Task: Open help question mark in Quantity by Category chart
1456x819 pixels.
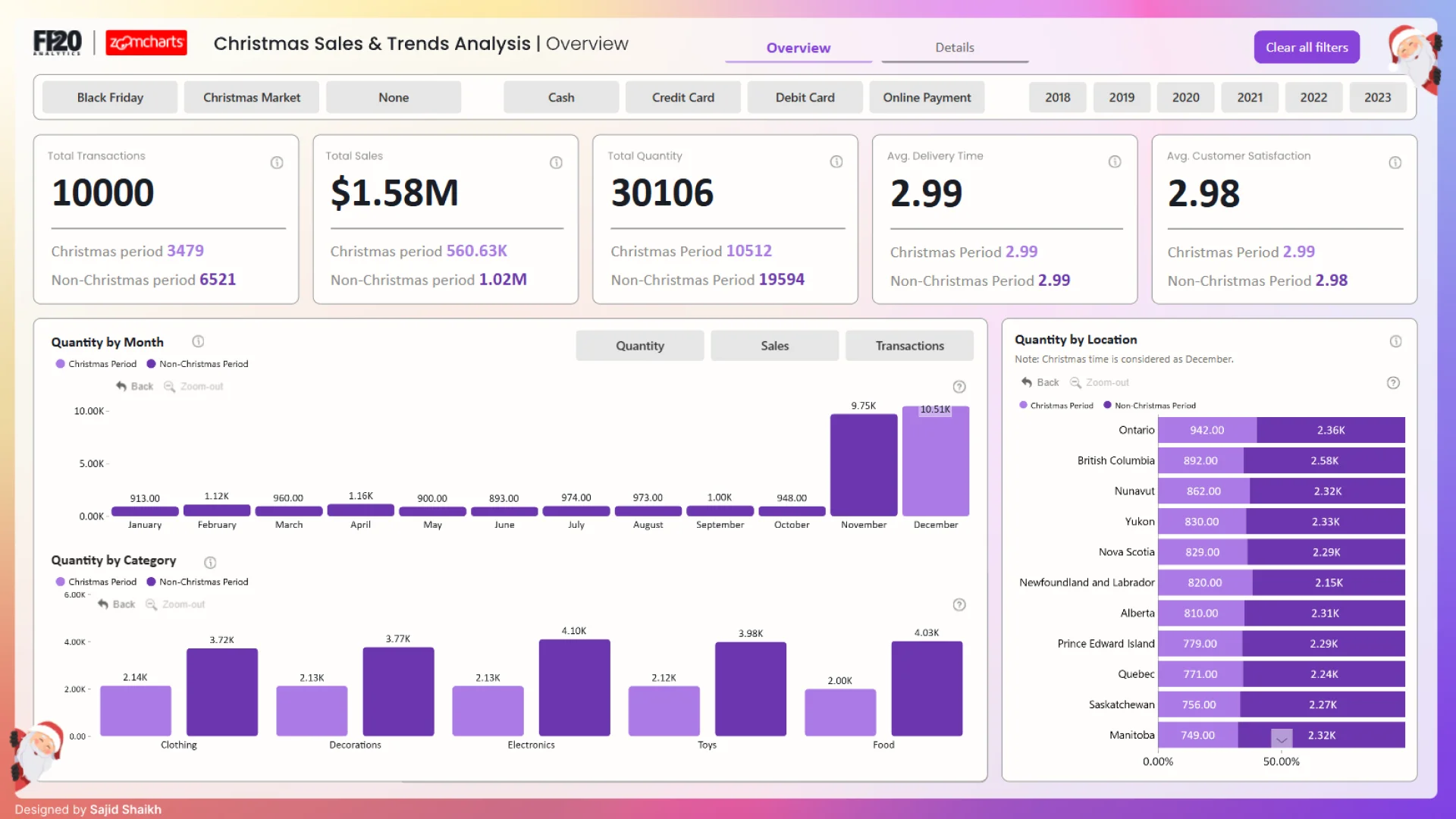Action: pyautogui.click(x=959, y=604)
